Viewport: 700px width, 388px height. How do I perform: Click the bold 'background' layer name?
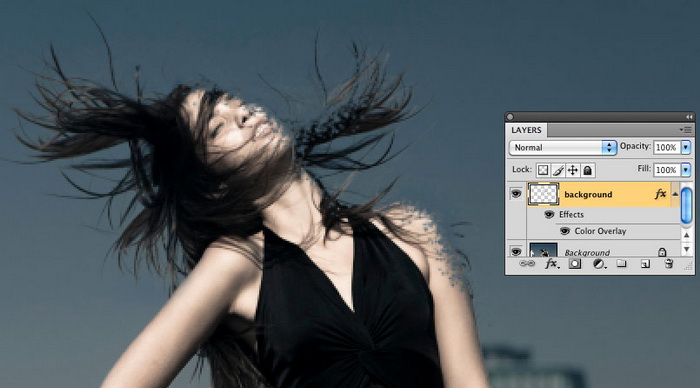pos(588,194)
